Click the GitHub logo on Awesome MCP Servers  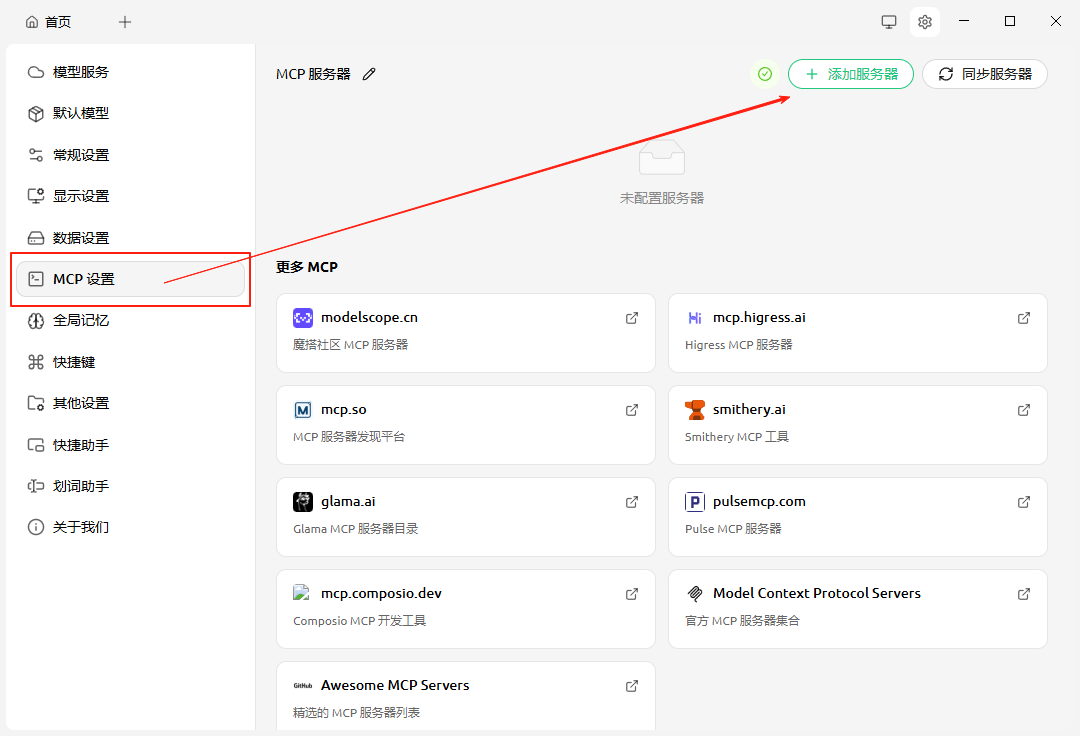click(x=303, y=686)
